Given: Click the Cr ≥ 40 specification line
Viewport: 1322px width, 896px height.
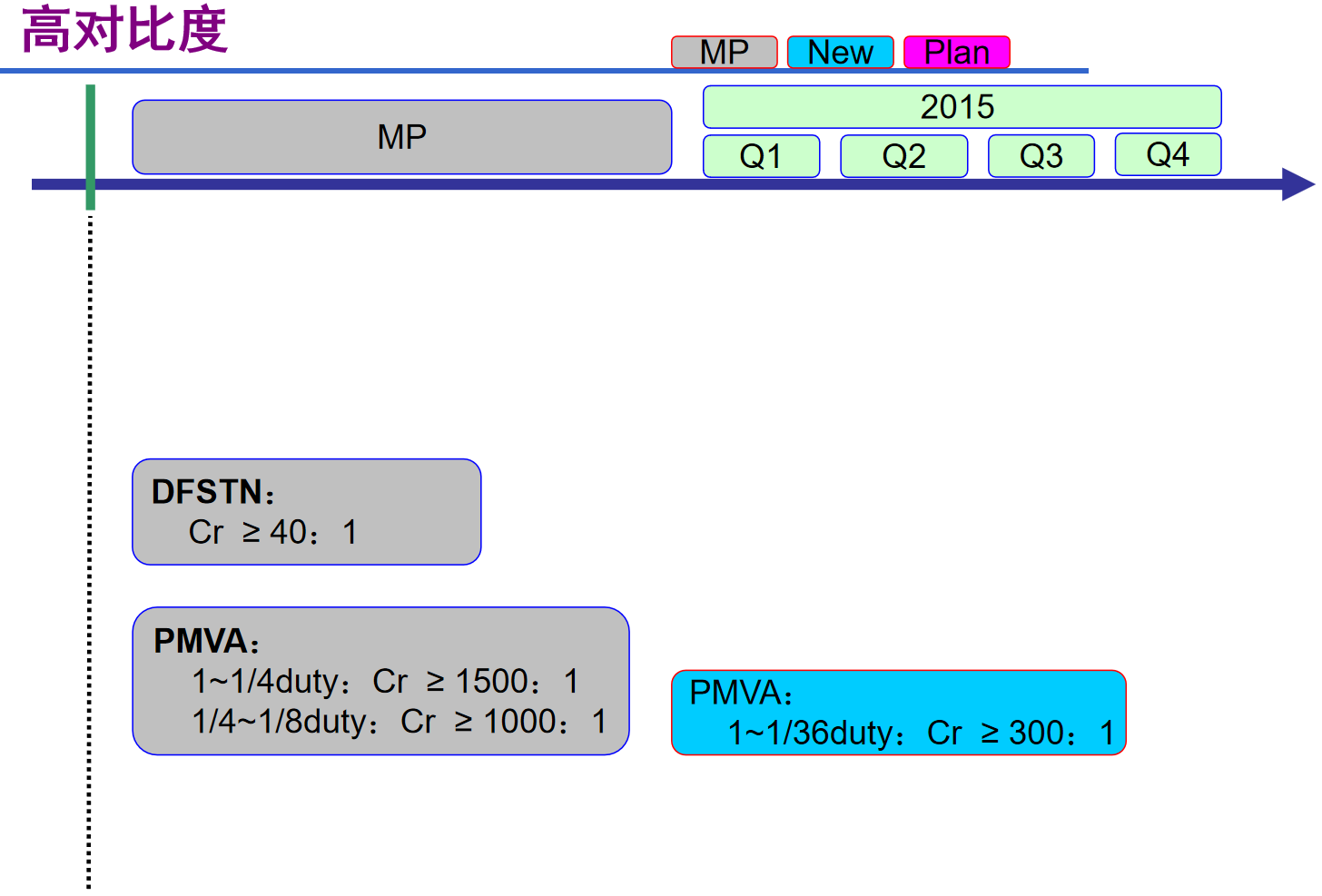Looking at the screenshot, I should (272, 532).
